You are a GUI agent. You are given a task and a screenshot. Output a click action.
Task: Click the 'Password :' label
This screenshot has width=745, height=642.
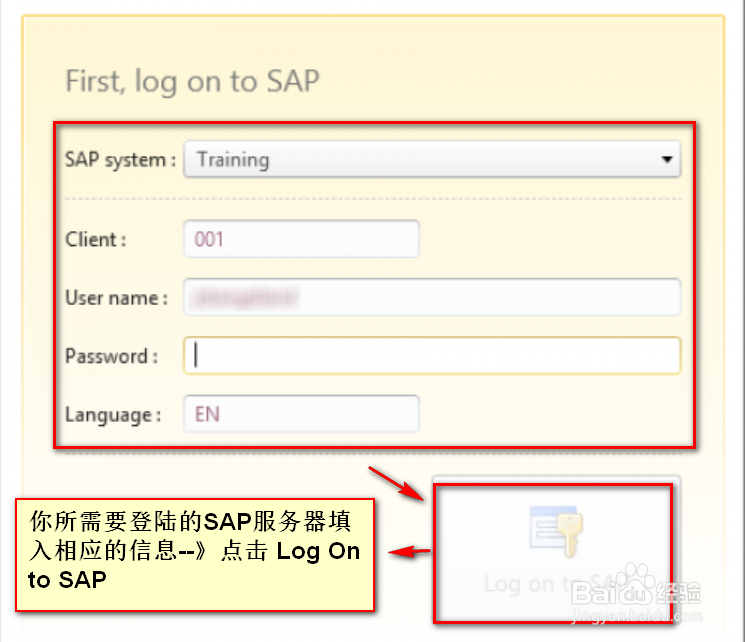pos(112,356)
